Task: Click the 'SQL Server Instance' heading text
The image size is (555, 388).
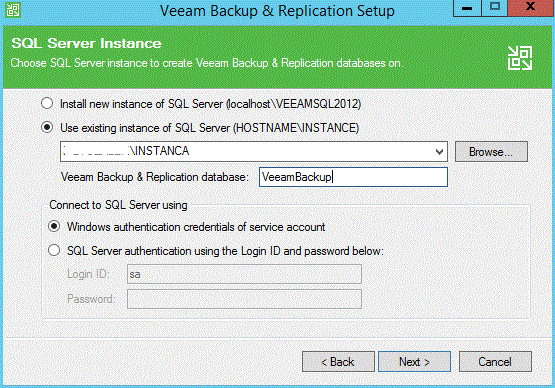Action: point(86,44)
